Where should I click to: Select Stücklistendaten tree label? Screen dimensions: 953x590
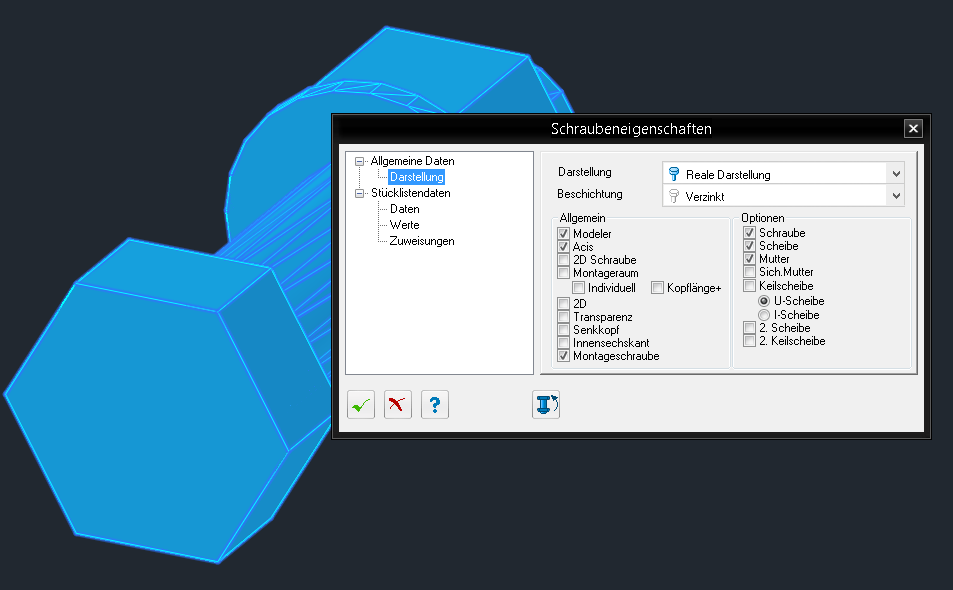(410, 193)
